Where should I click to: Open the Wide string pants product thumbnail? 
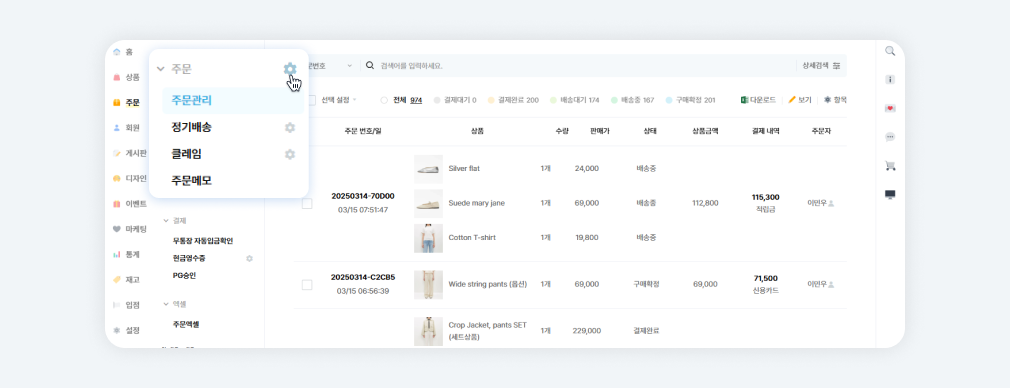pyautogui.click(x=428, y=285)
